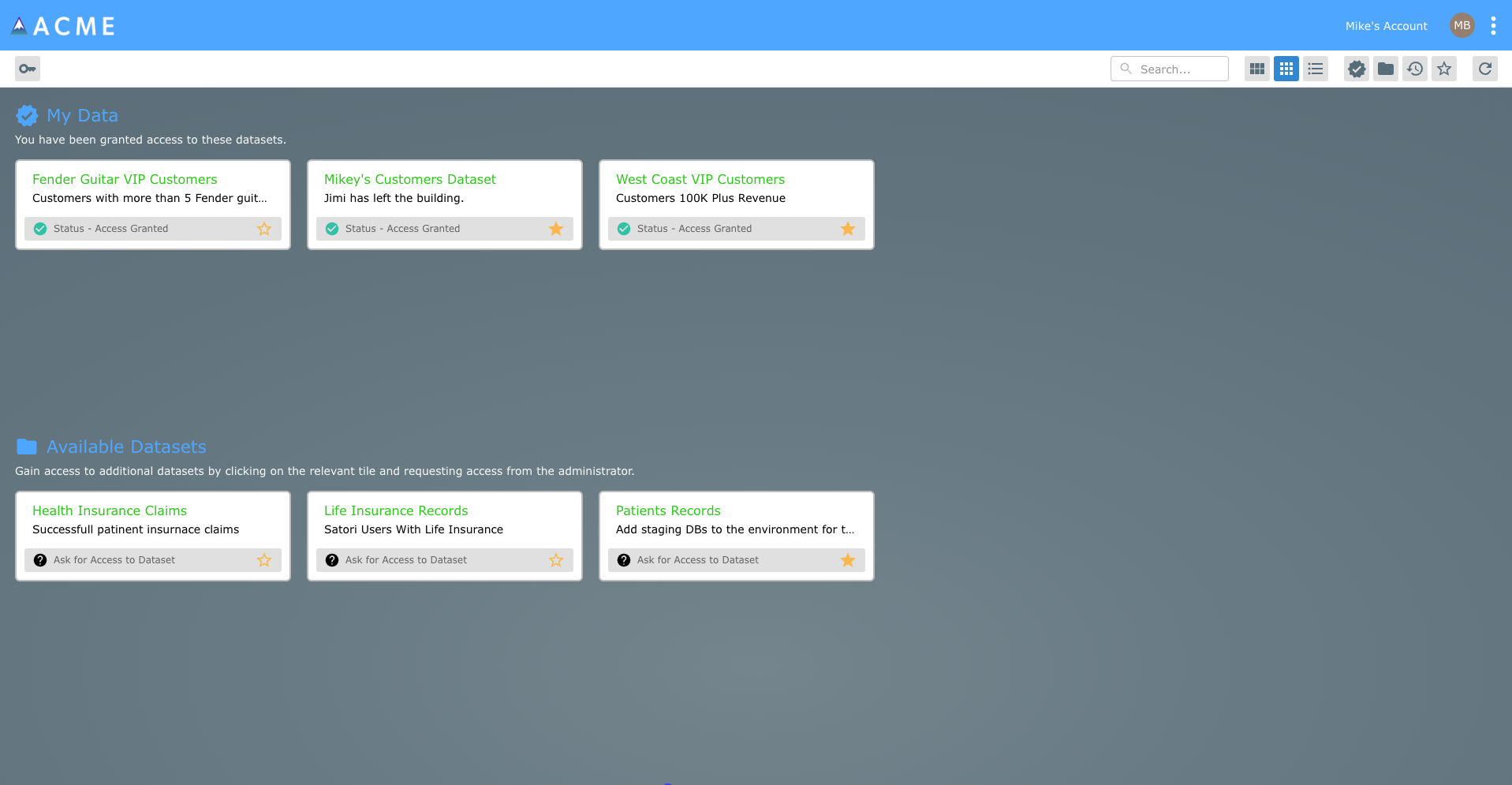Click the Available Datasets section heading
This screenshot has width=1512, height=785.
click(x=126, y=447)
